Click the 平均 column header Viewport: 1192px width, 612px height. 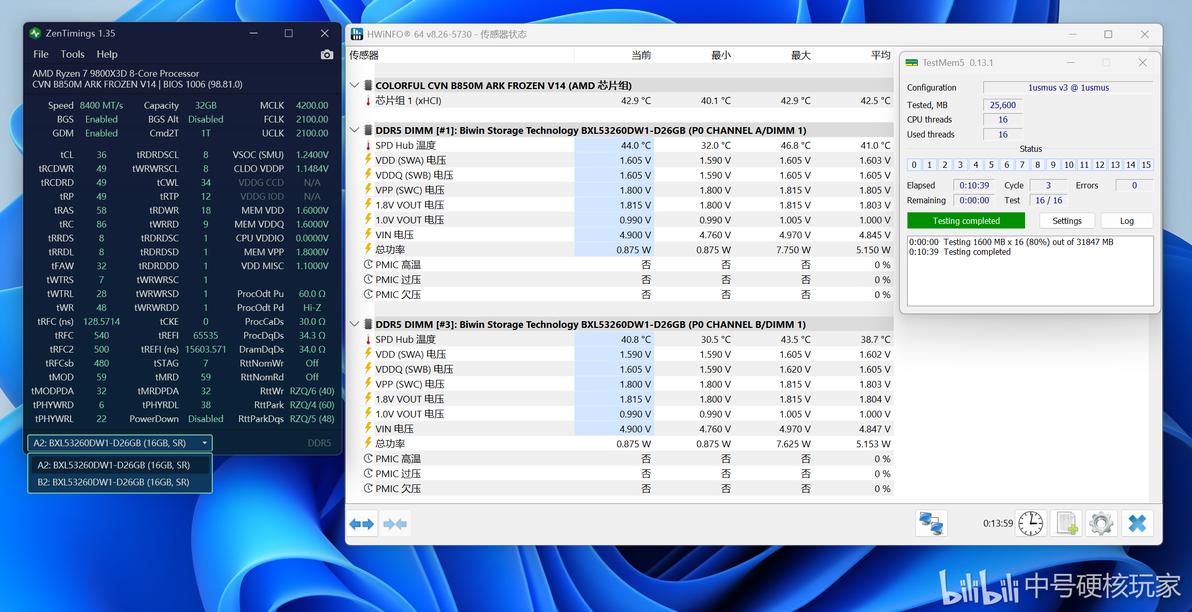(880, 55)
